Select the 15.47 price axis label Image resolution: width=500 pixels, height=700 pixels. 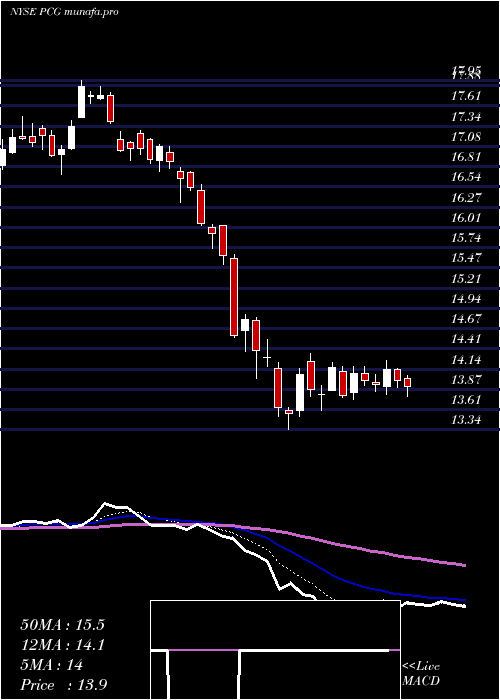466,258
